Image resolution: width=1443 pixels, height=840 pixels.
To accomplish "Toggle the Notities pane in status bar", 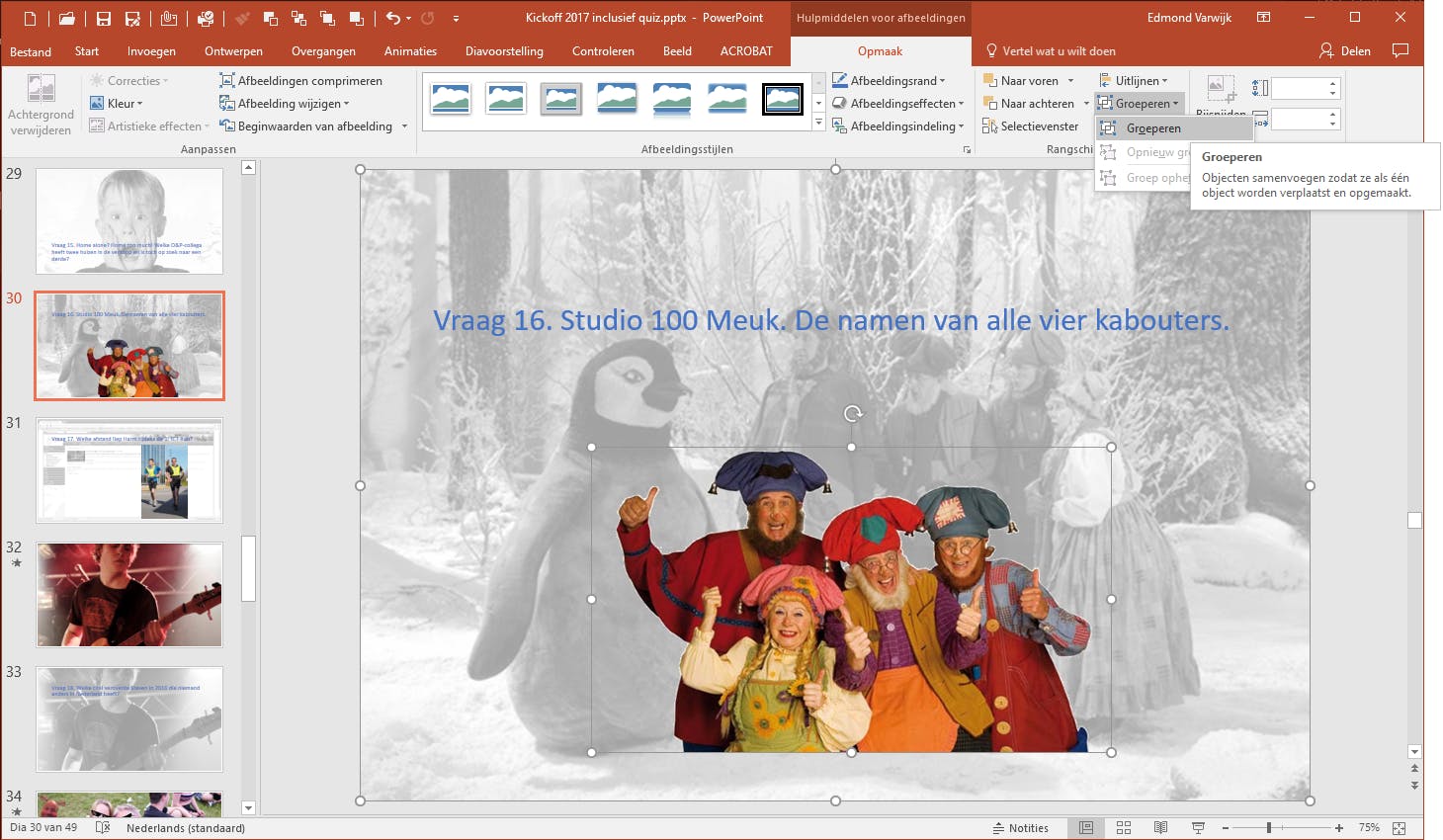I will click(1021, 828).
